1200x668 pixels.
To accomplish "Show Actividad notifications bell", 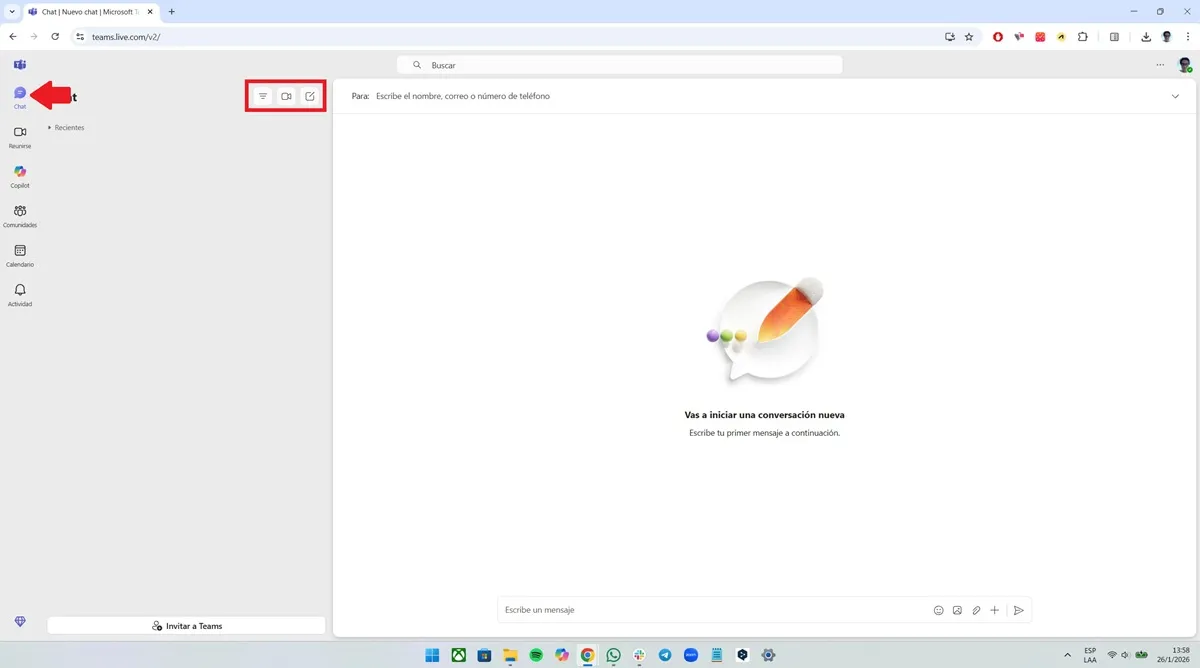I will (20, 295).
